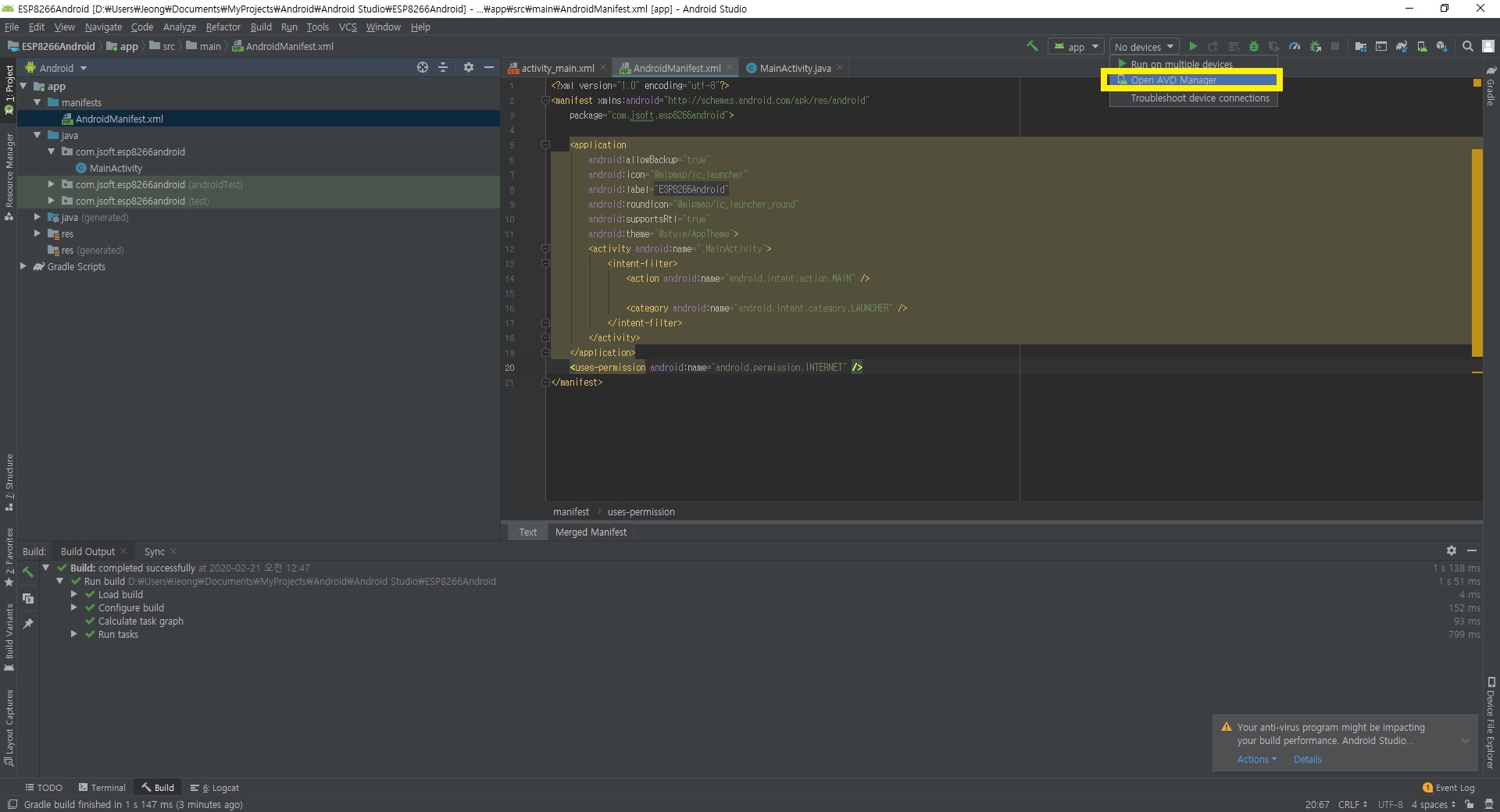Click the uses-permission breadcrumb below editor

pos(641,512)
